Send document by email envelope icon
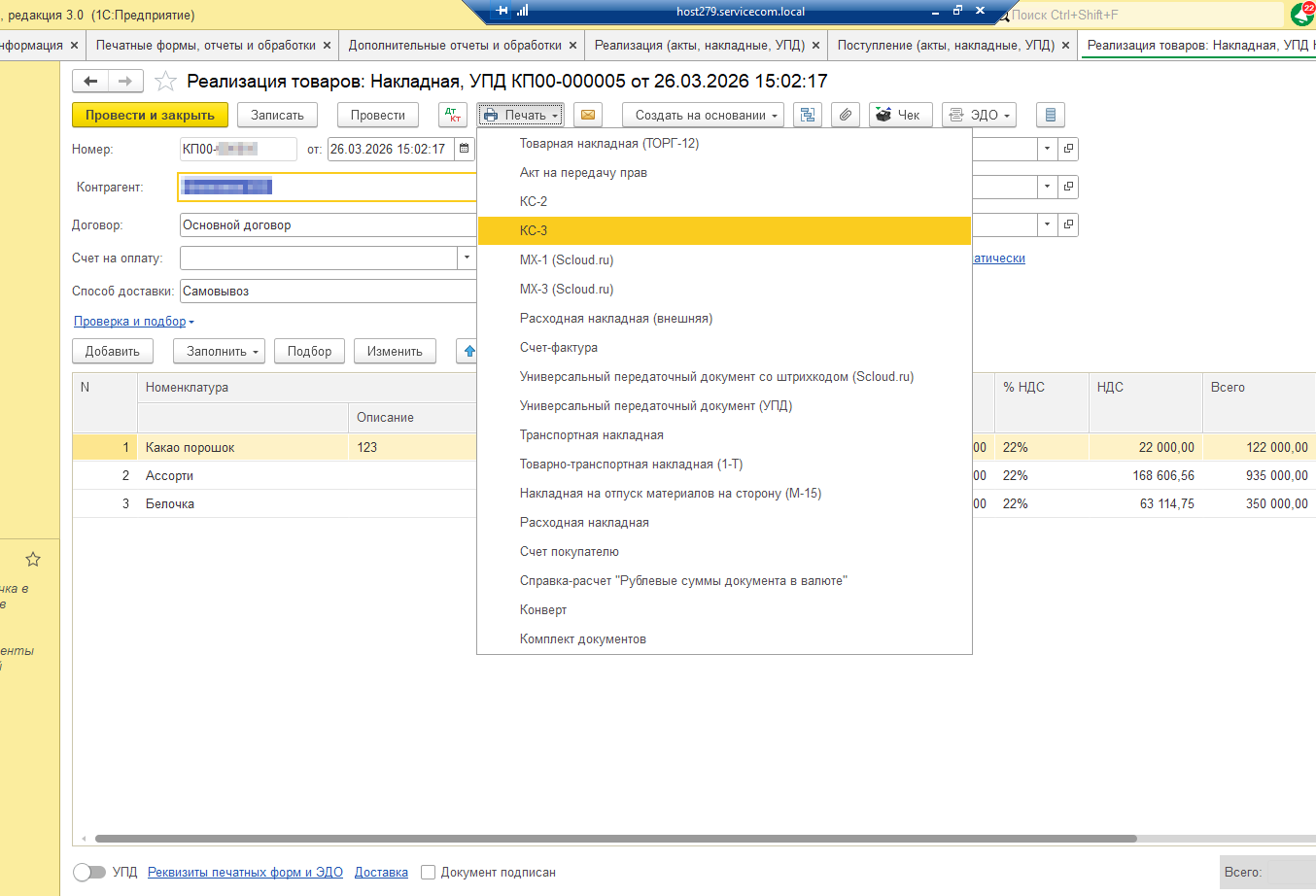This screenshot has width=1316, height=896. tap(588, 115)
